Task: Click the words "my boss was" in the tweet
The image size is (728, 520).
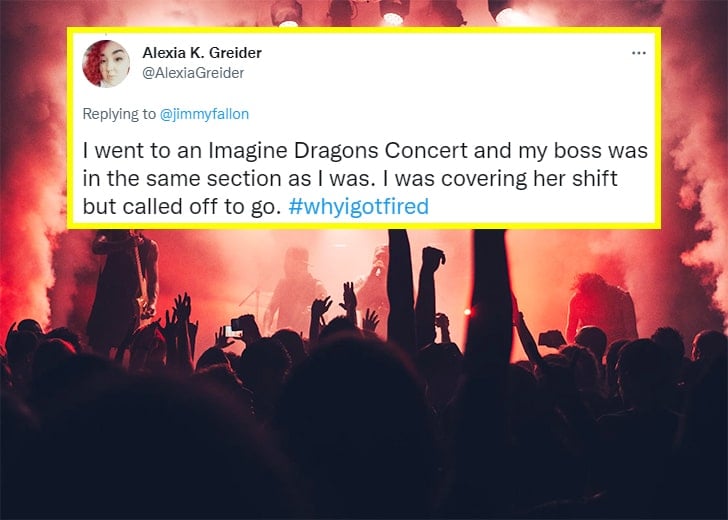Action: coord(598,151)
